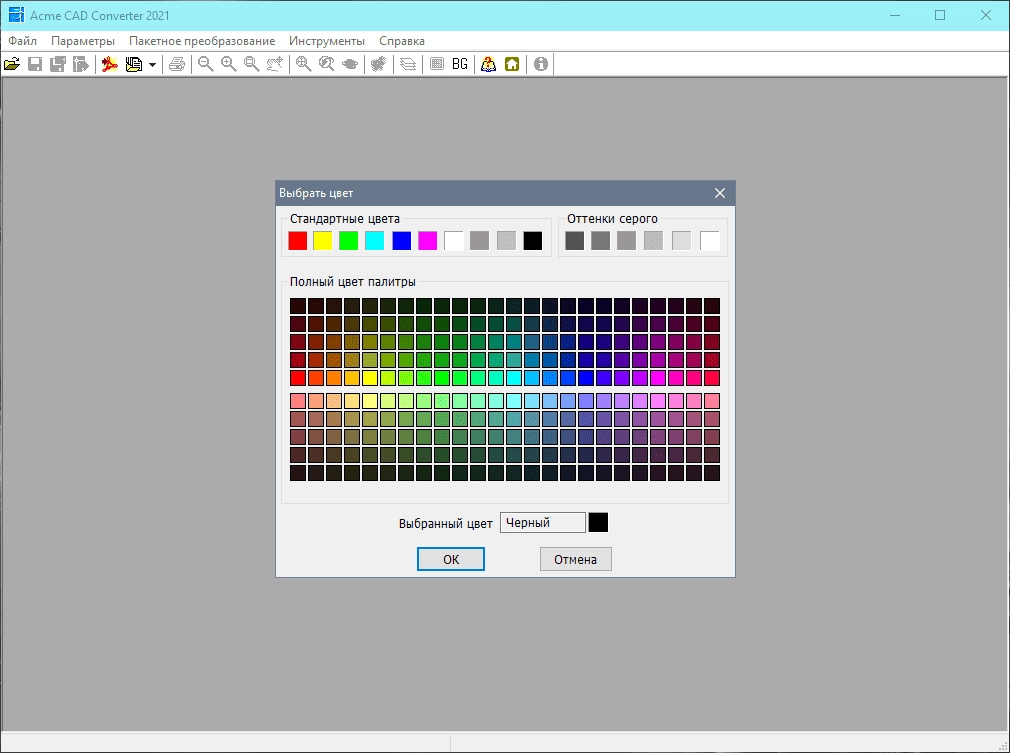1010x753 pixels.
Task: Confirm color with the OK button
Action: pos(451,559)
